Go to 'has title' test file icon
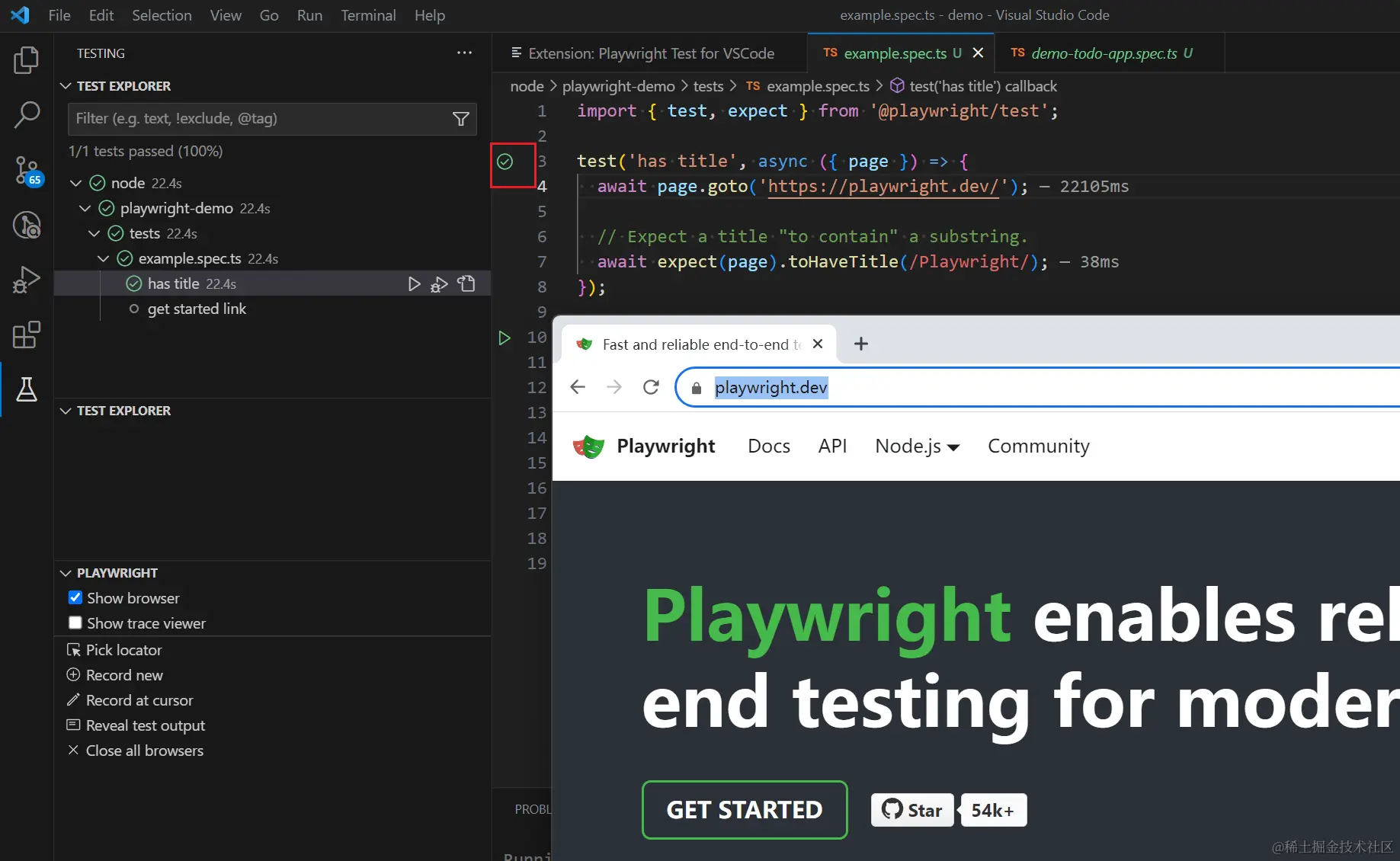Screen dimensions: 1400x861 click(x=466, y=284)
